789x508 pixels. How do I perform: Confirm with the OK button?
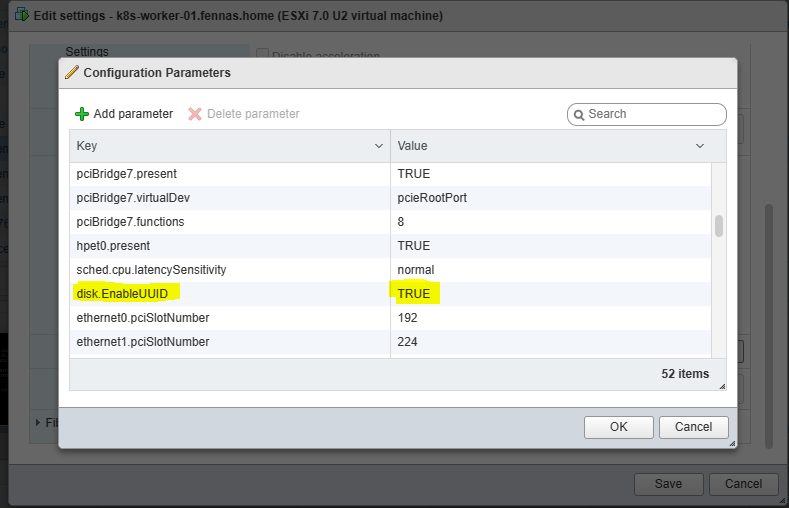pos(618,427)
